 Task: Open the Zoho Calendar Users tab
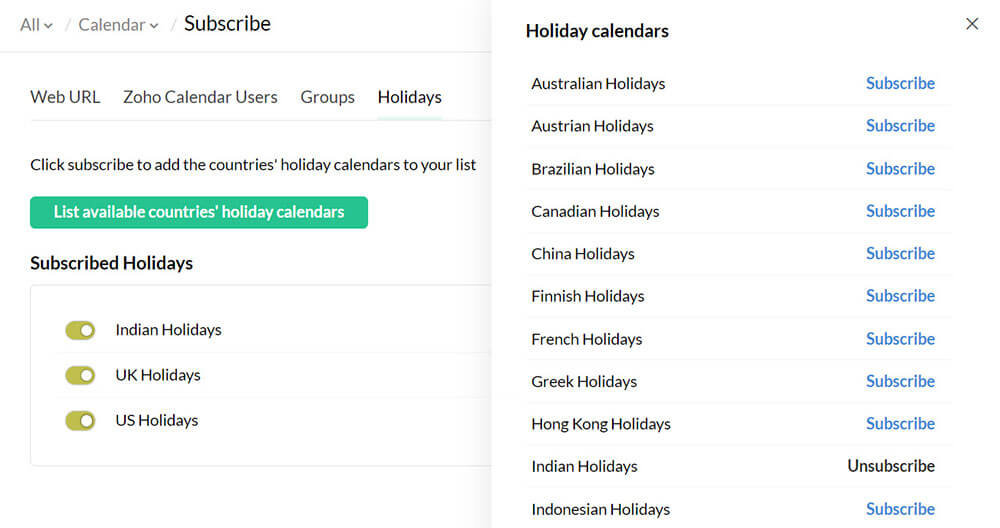tap(200, 97)
